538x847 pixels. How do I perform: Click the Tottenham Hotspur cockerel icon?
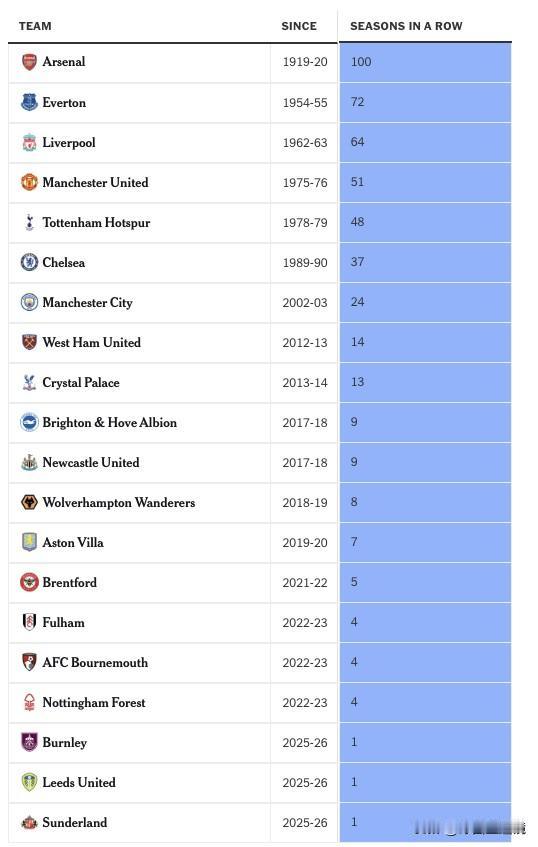(29, 222)
